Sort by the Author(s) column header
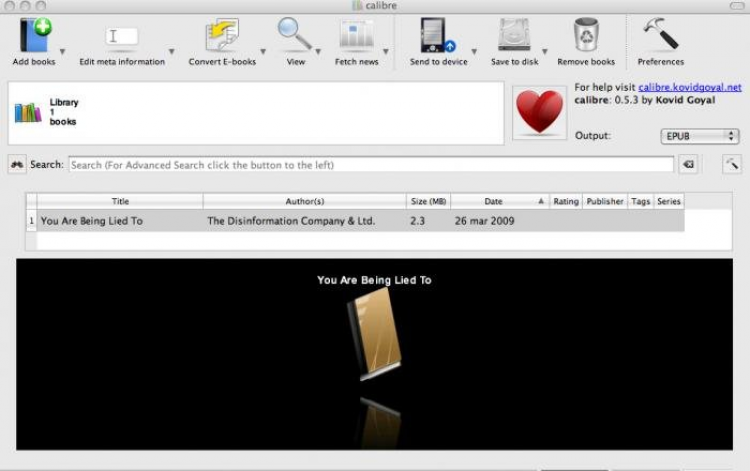 305,201
